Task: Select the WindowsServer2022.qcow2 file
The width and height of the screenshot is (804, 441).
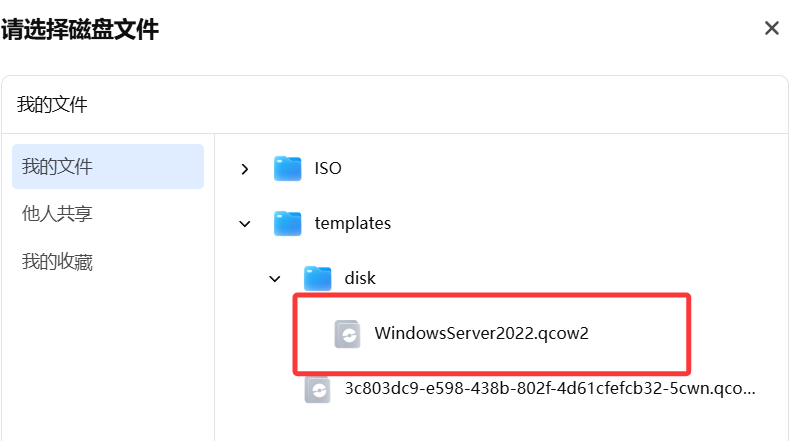Action: 481,333
